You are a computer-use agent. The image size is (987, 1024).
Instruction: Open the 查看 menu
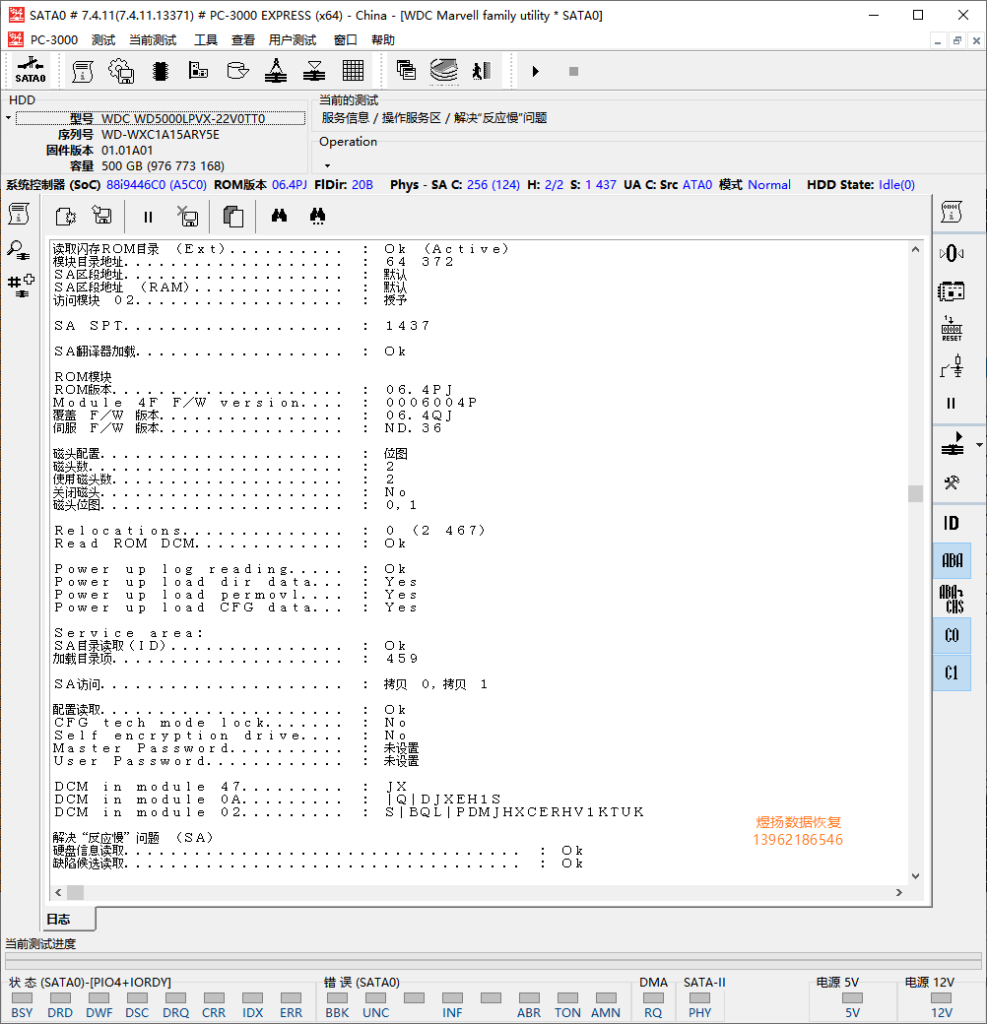[243, 40]
